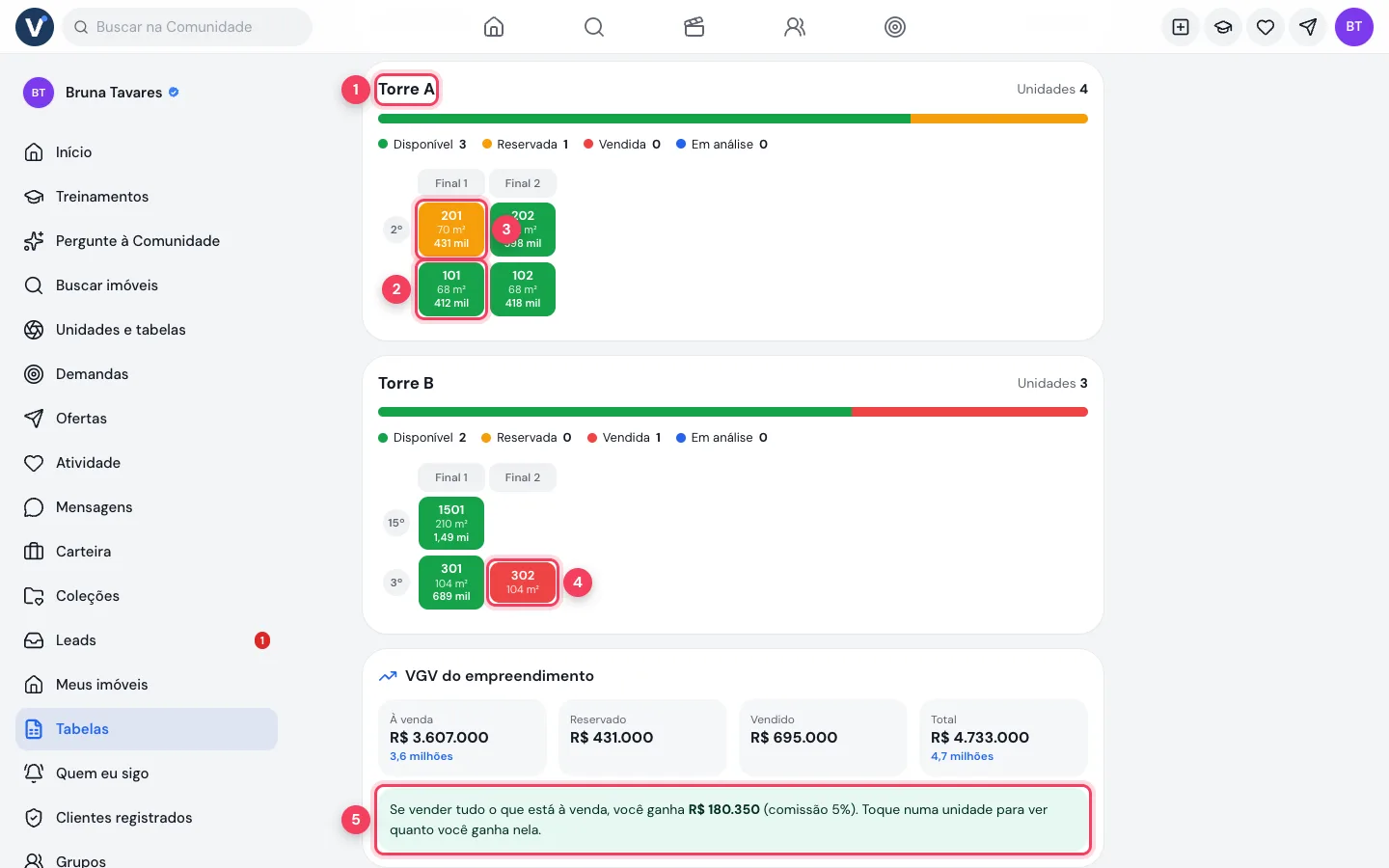Go to Início in sidebar
The width and height of the screenshot is (1389, 868).
coord(147,152)
